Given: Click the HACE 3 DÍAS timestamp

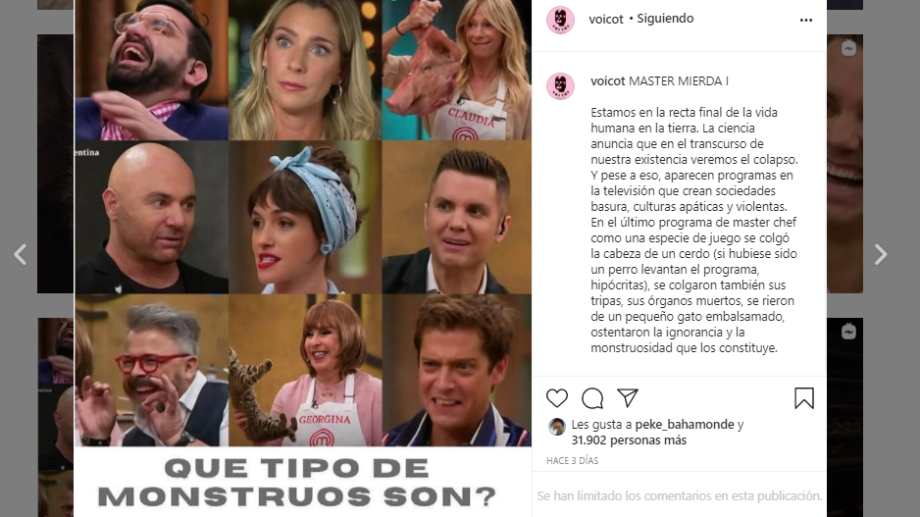Looking at the screenshot, I should pos(572,461).
